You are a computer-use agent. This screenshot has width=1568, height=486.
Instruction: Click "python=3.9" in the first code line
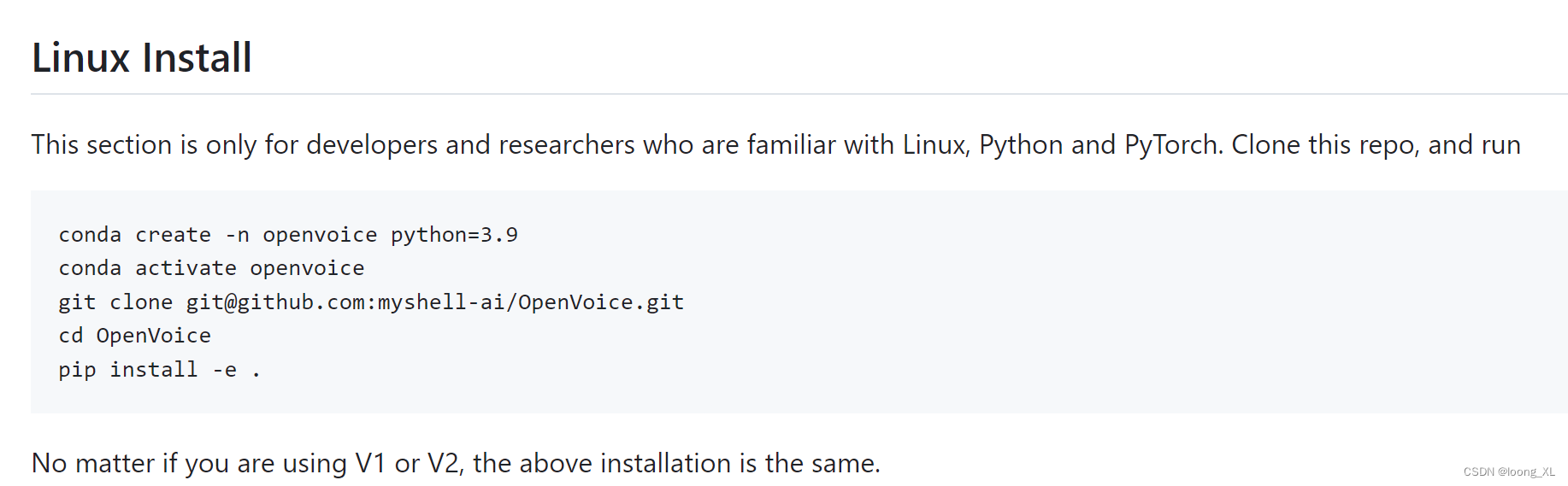click(x=454, y=235)
